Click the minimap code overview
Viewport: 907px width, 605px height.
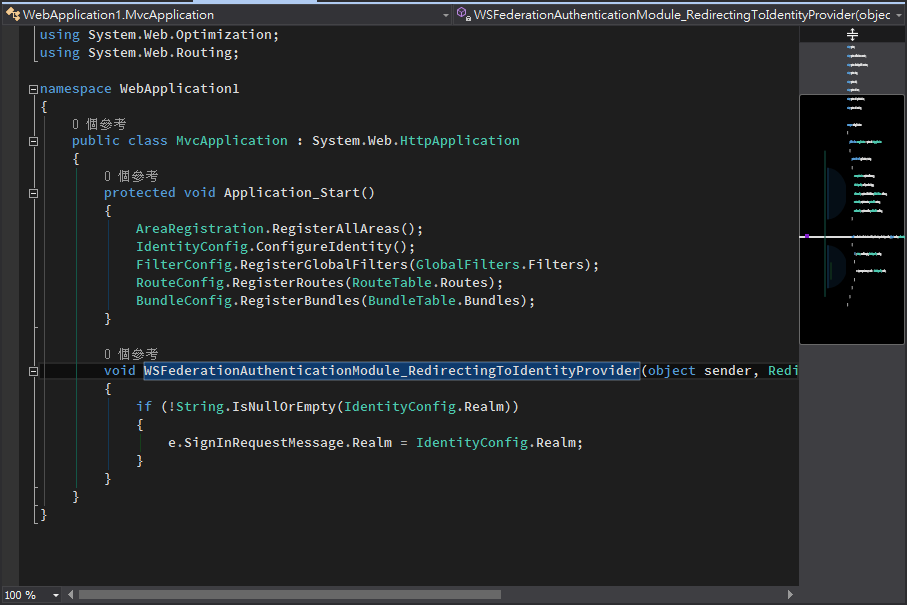pos(852,220)
